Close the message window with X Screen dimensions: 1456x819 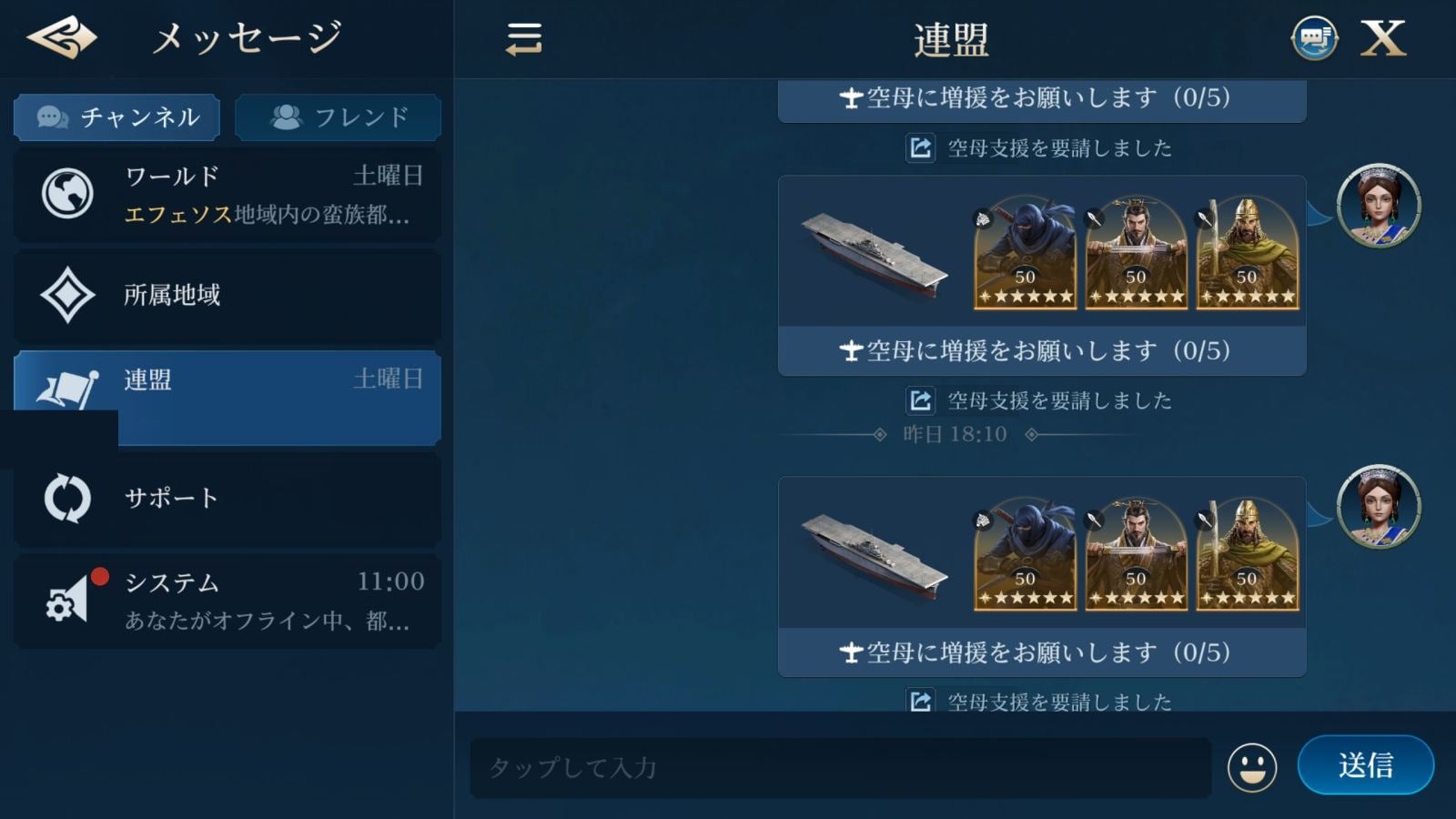click(1383, 38)
